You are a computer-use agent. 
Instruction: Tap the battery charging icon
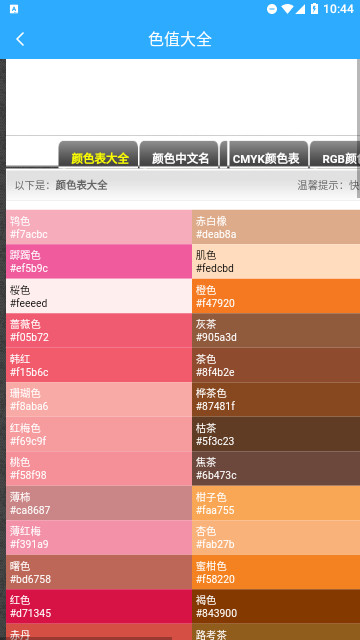(314, 9)
